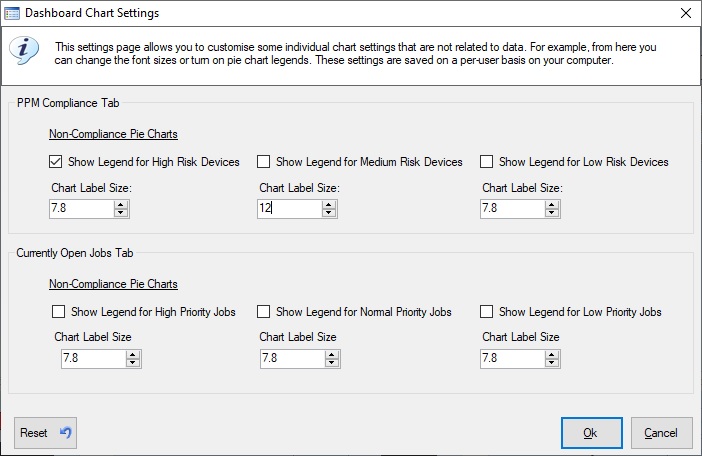Click Medium Risk label size field showing 12

[x=290, y=209]
